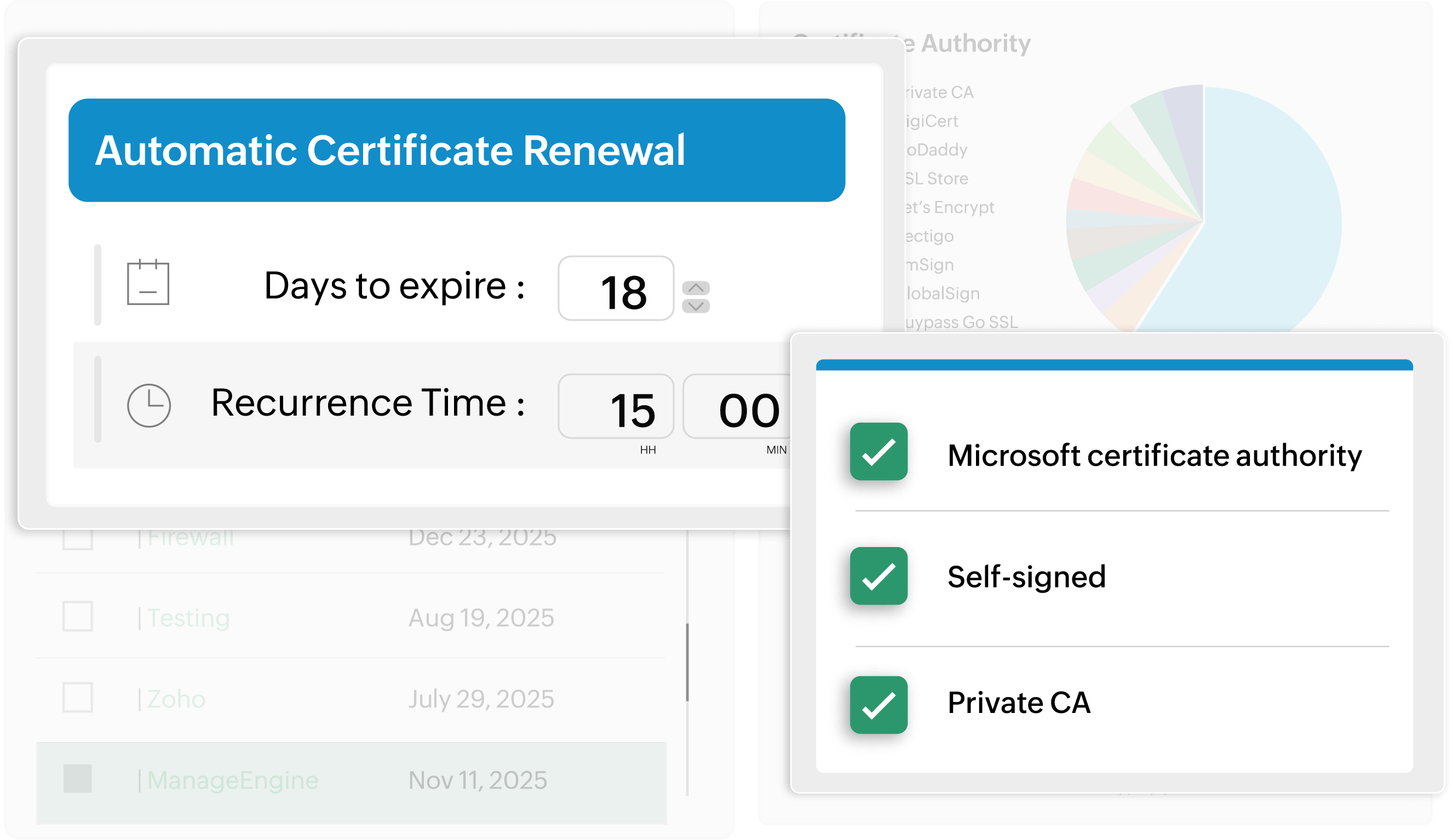Screen dimensions: 1453x840
Task: Open the ManageEngine certificate entry
Action: click(232, 780)
